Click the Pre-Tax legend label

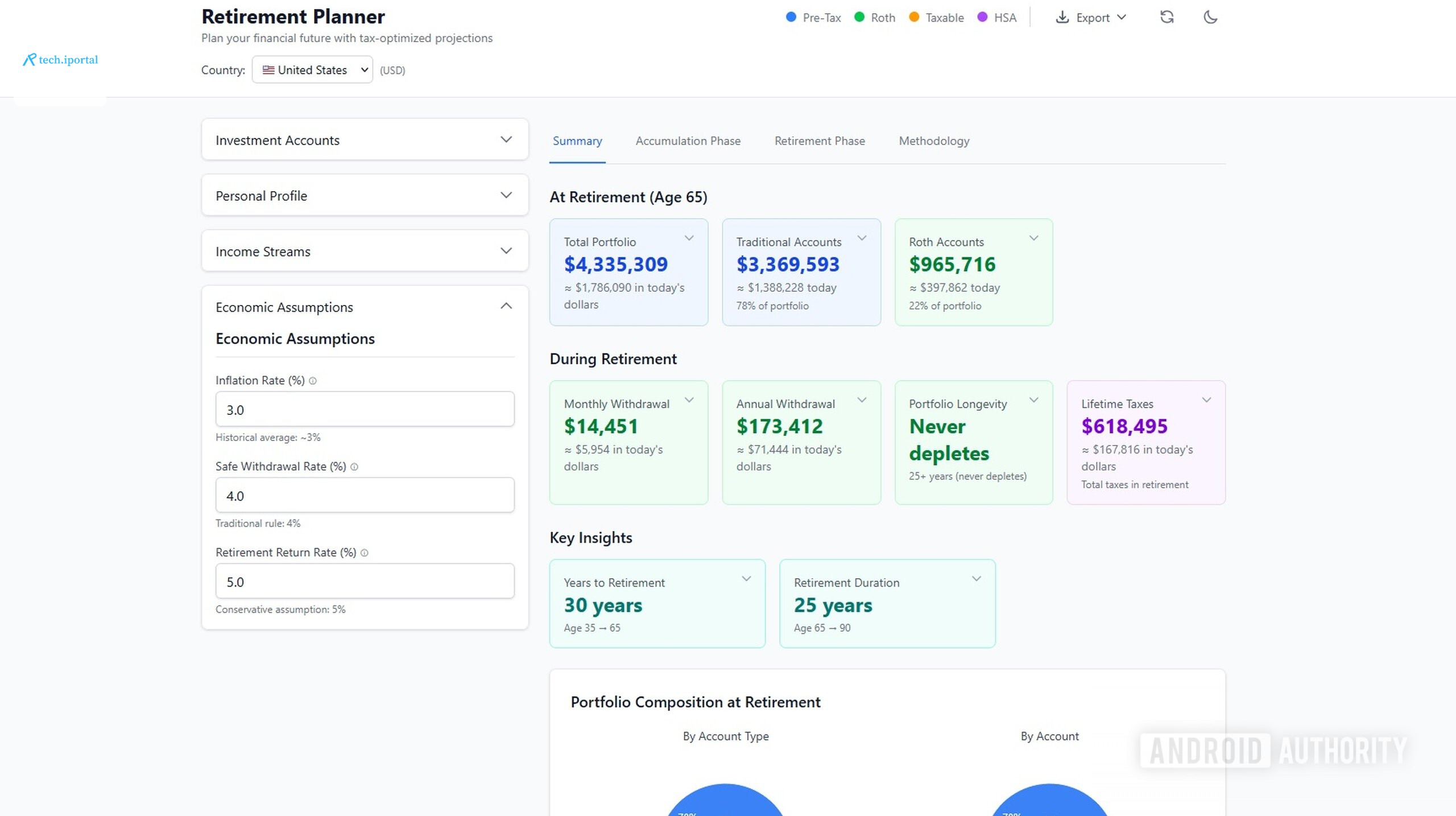(822, 18)
